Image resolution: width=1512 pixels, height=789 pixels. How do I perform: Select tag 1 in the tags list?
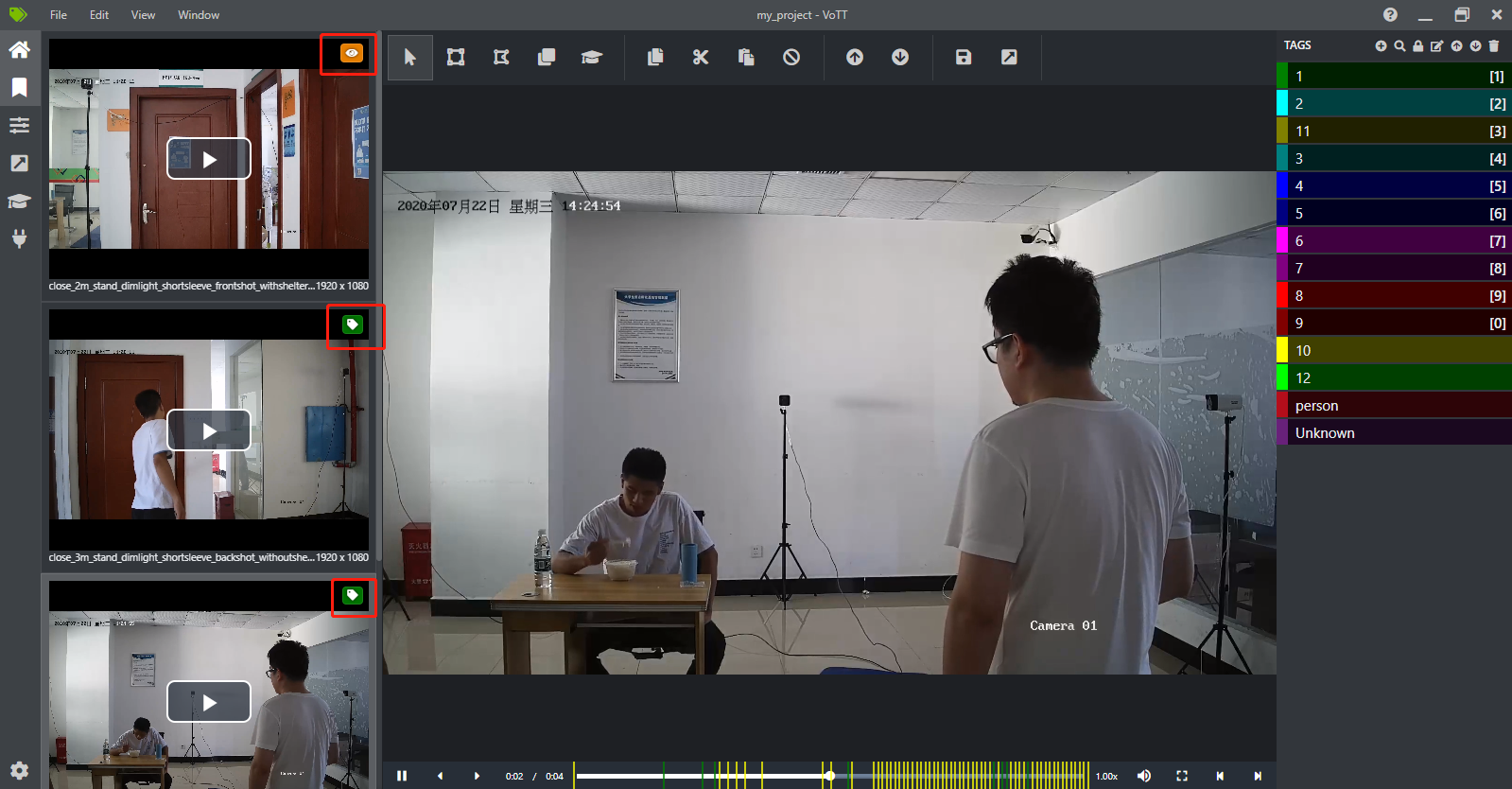click(x=1394, y=76)
